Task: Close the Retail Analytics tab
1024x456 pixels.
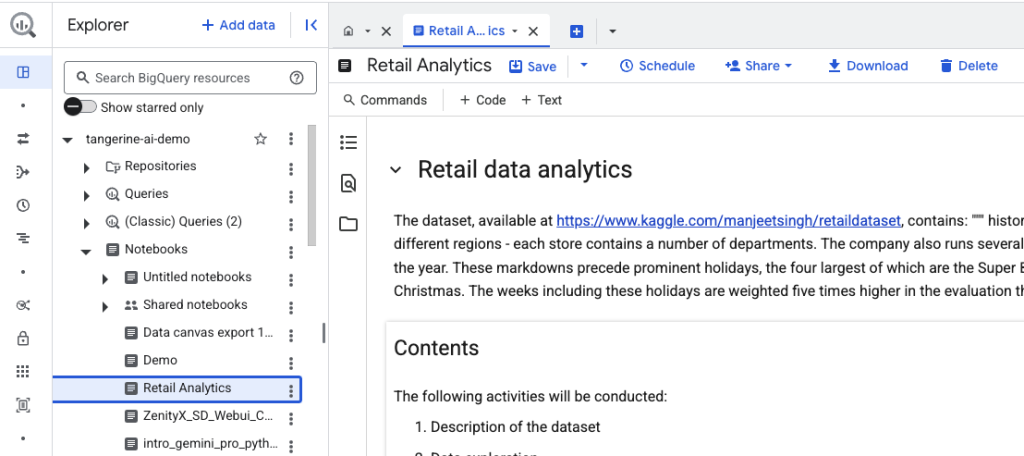Action: coord(533,31)
